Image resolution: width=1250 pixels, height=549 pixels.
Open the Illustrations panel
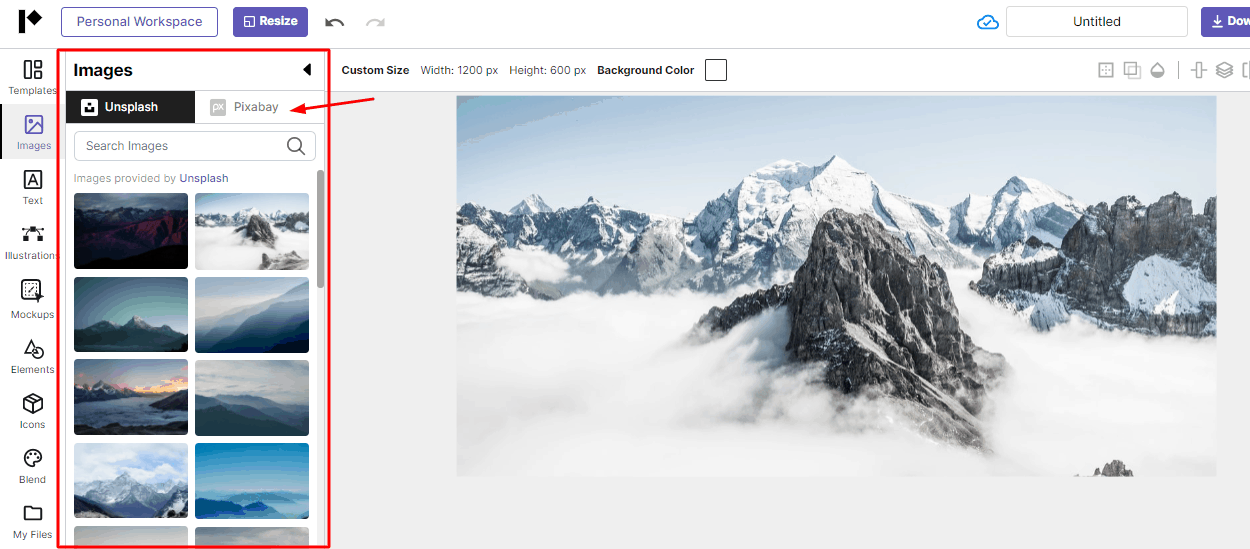coord(32,241)
